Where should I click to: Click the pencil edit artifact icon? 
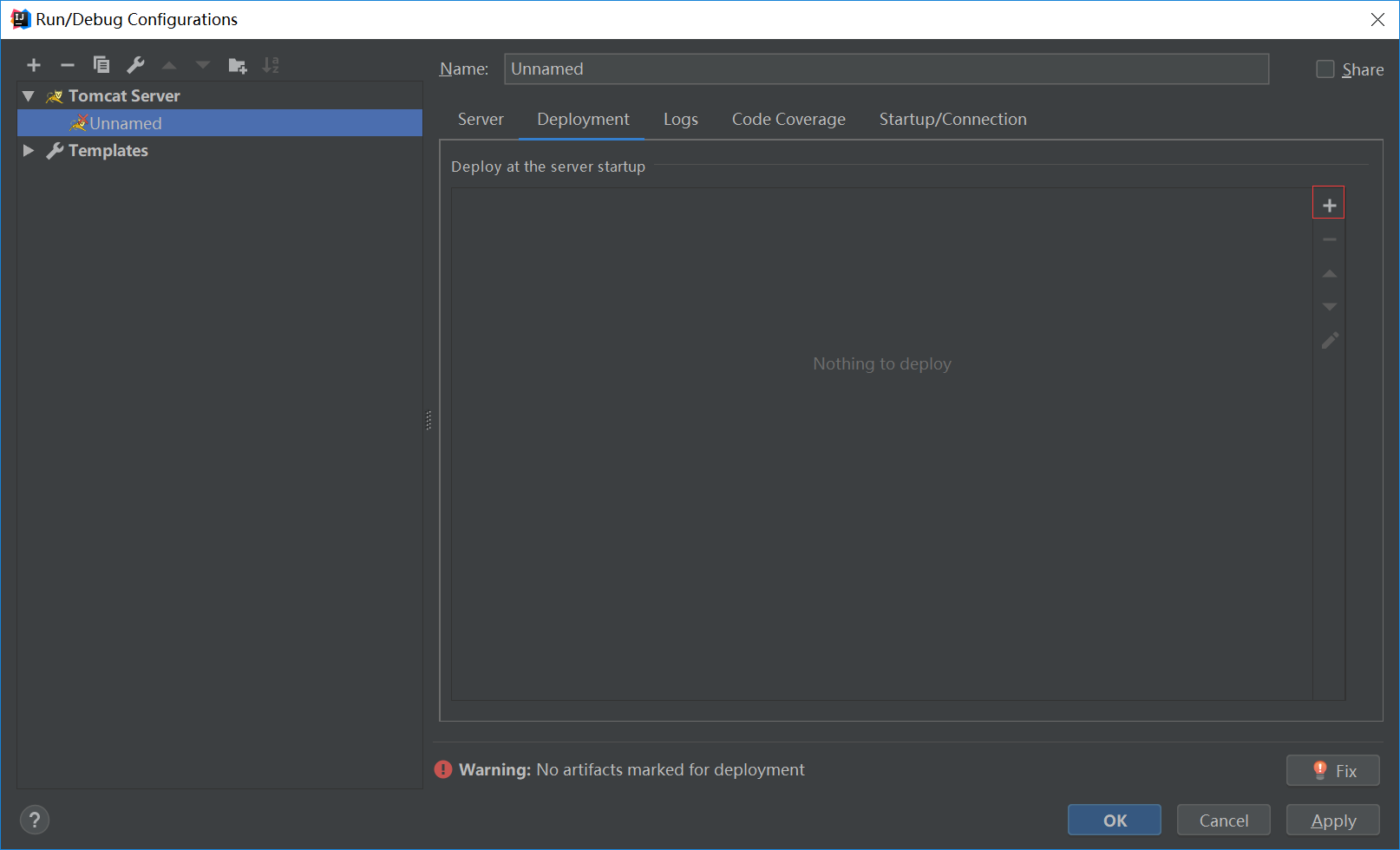point(1330,341)
